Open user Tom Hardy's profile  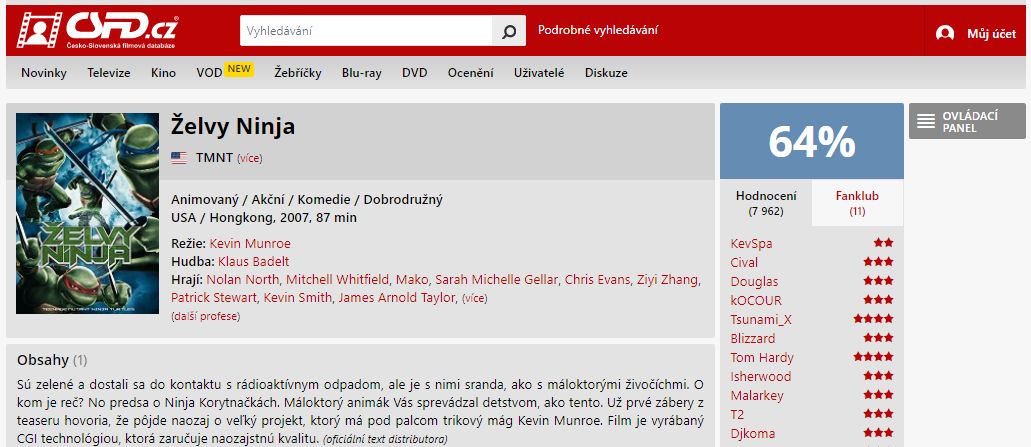pyautogui.click(x=762, y=358)
